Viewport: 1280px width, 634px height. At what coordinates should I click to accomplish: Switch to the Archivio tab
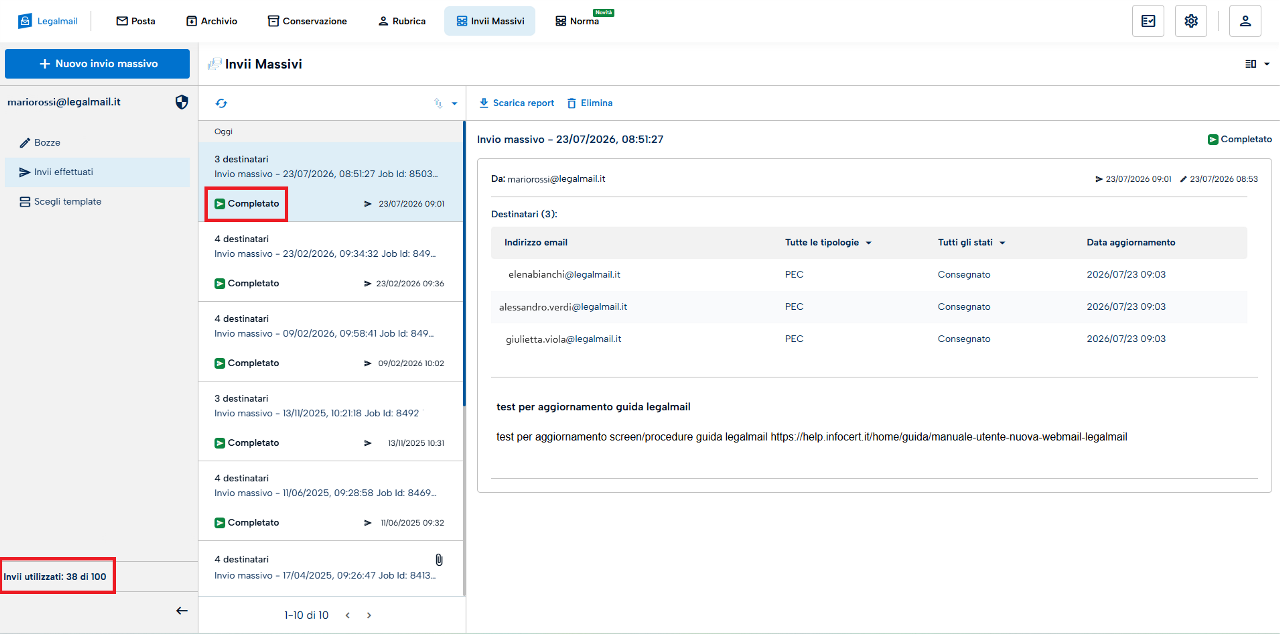(x=212, y=21)
